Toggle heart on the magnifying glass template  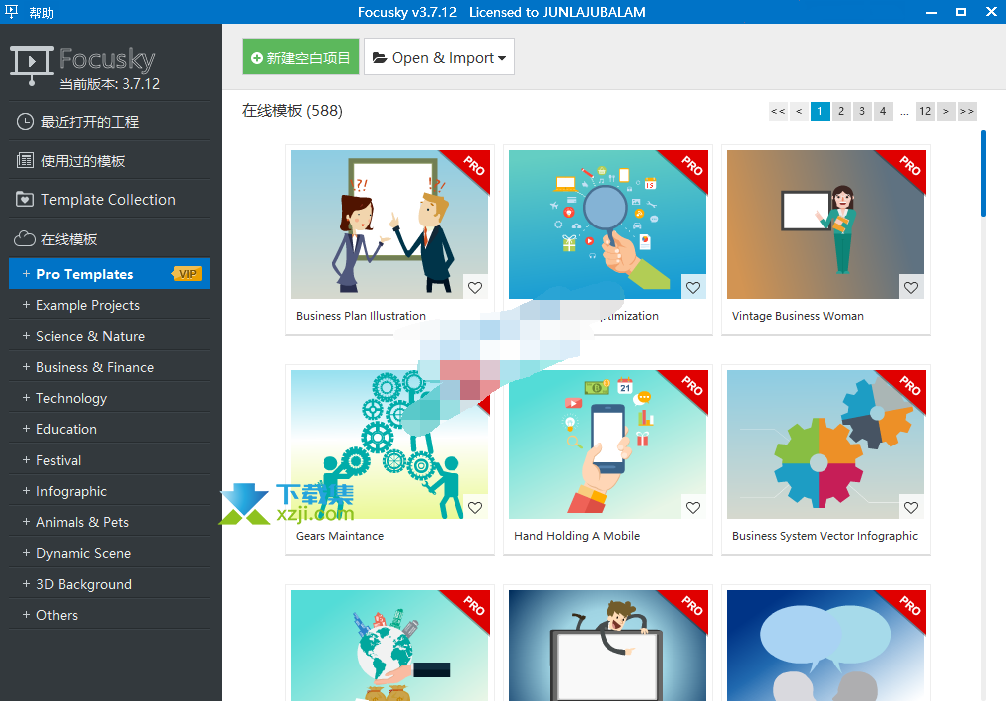pyautogui.click(x=693, y=287)
